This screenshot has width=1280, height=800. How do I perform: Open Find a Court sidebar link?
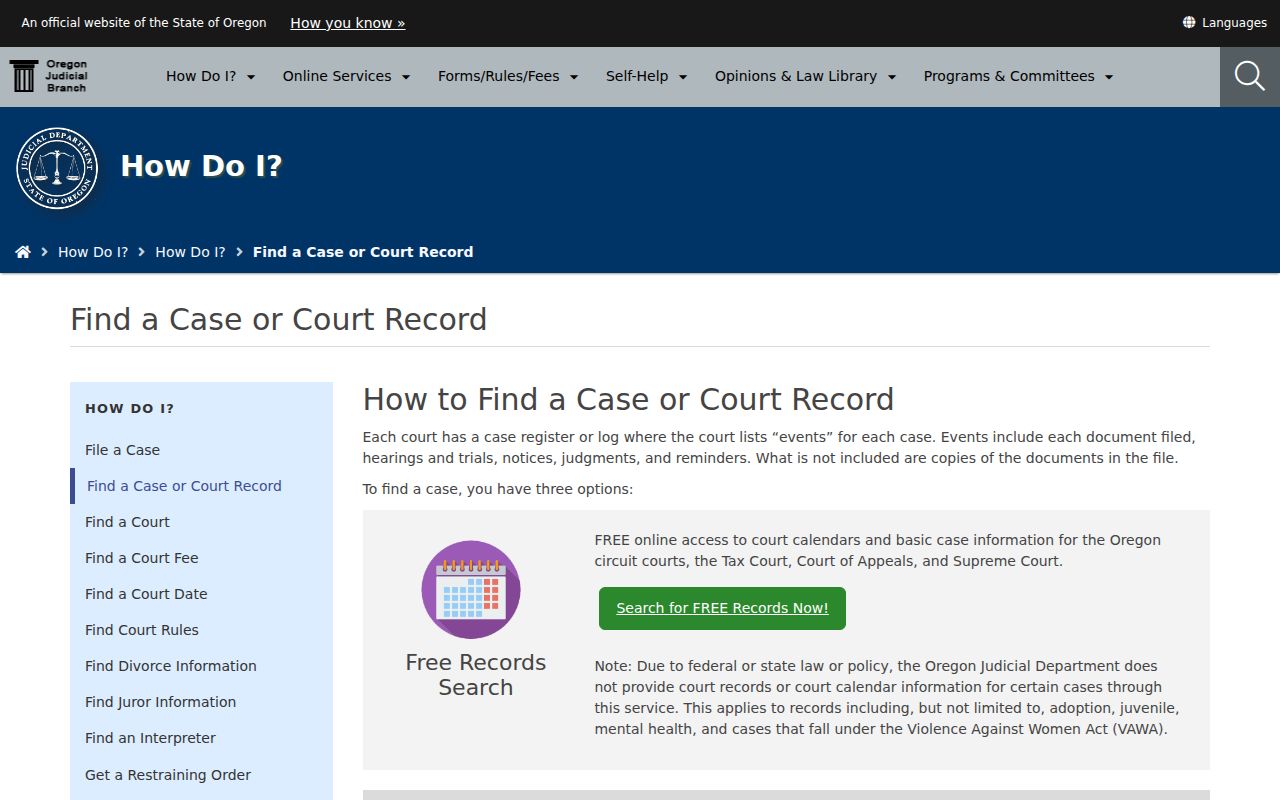point(127,522)
